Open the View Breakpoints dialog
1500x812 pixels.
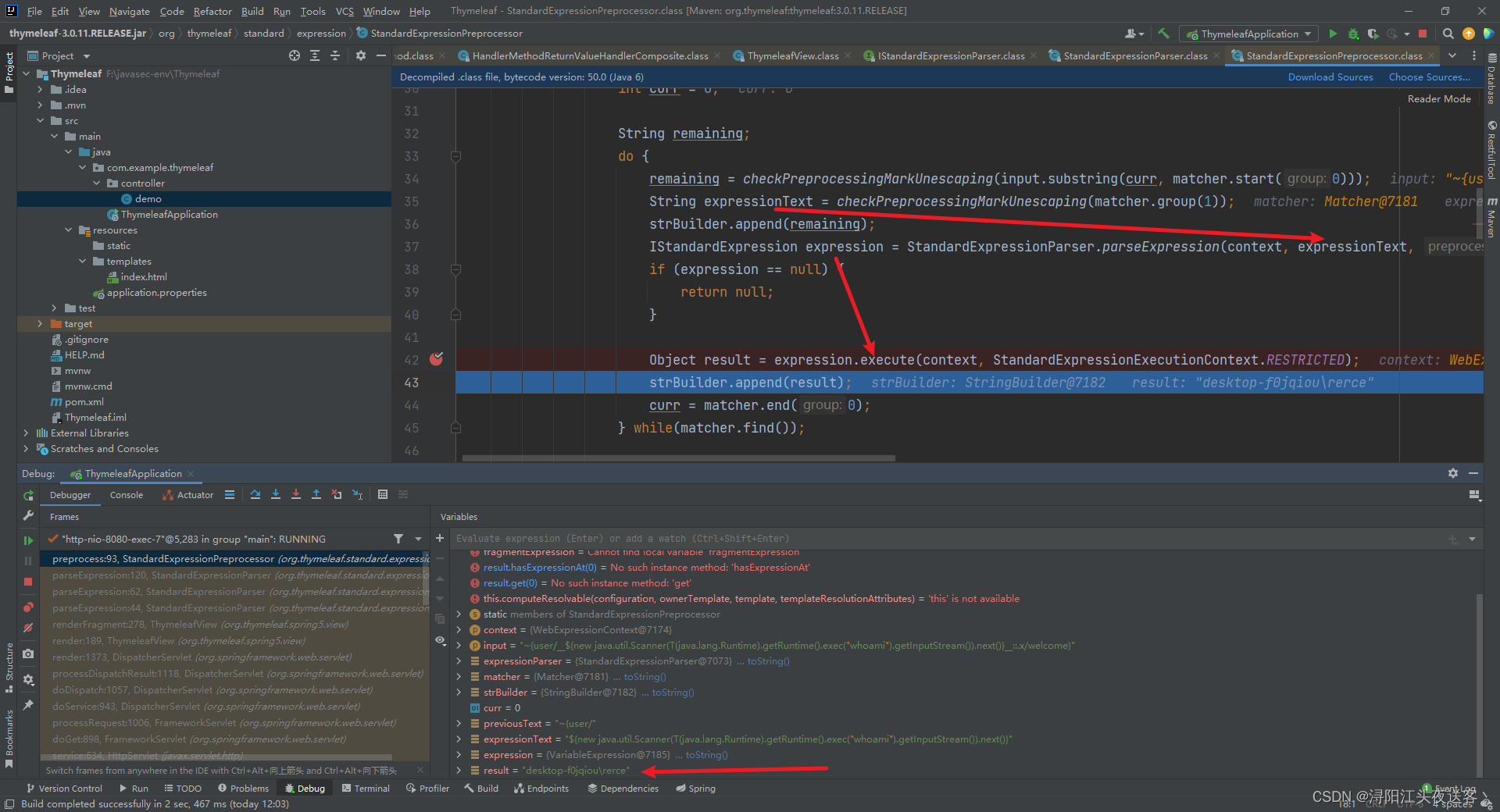(x=28, y=607)
